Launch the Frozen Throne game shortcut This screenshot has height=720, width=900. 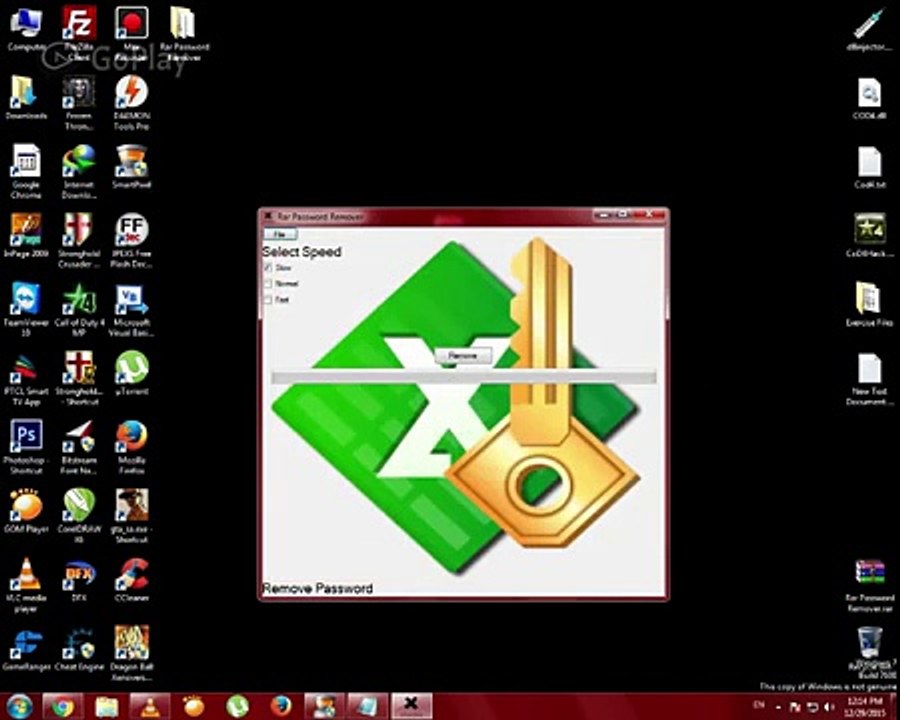79,102
